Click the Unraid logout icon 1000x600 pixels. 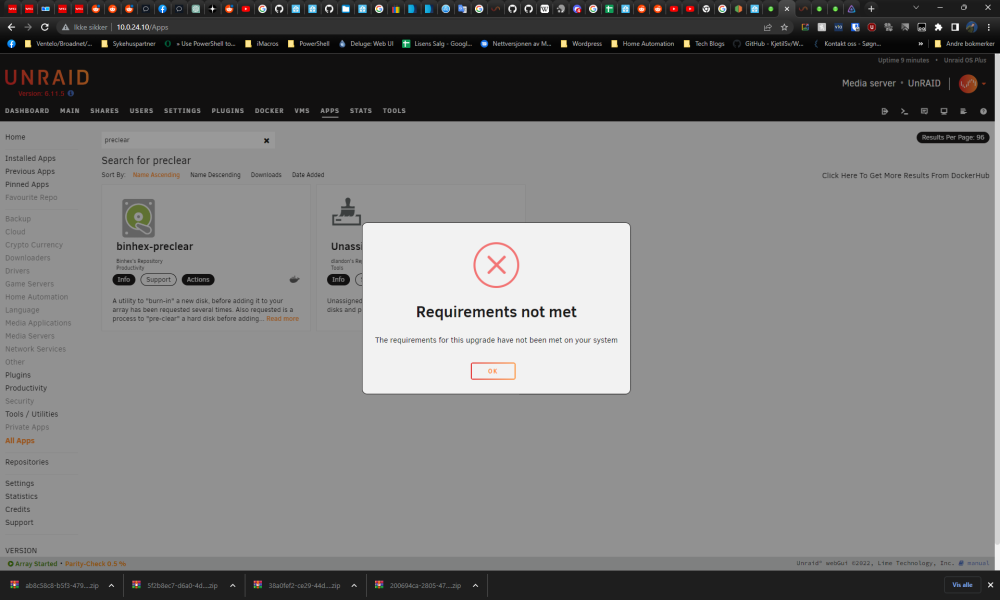[x=885, y=111]
